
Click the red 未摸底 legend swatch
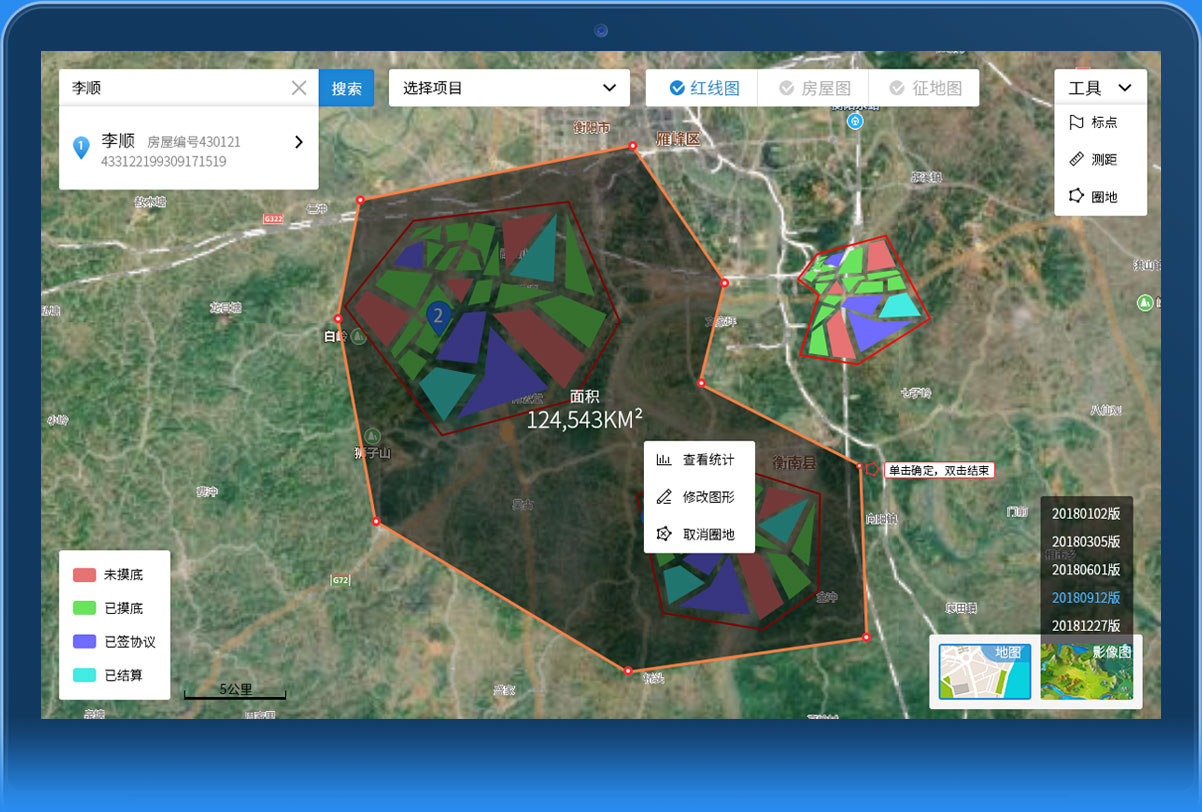point(84,575)
